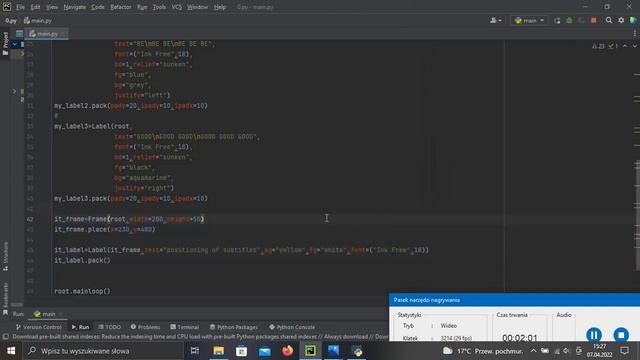The height and width of the screenshot is (360, 640).
Task: Click the it_label.pack() code line
Action: [82, 260]
